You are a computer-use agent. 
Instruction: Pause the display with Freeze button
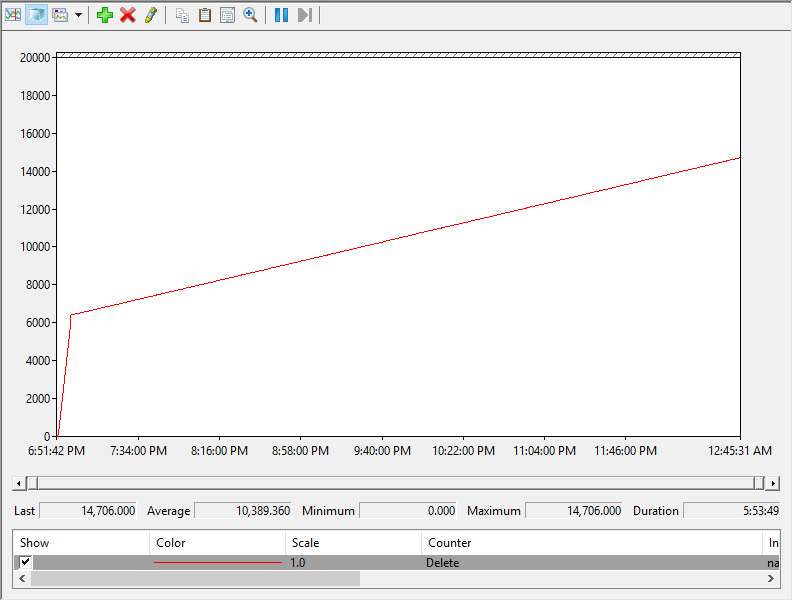point(281,15)
